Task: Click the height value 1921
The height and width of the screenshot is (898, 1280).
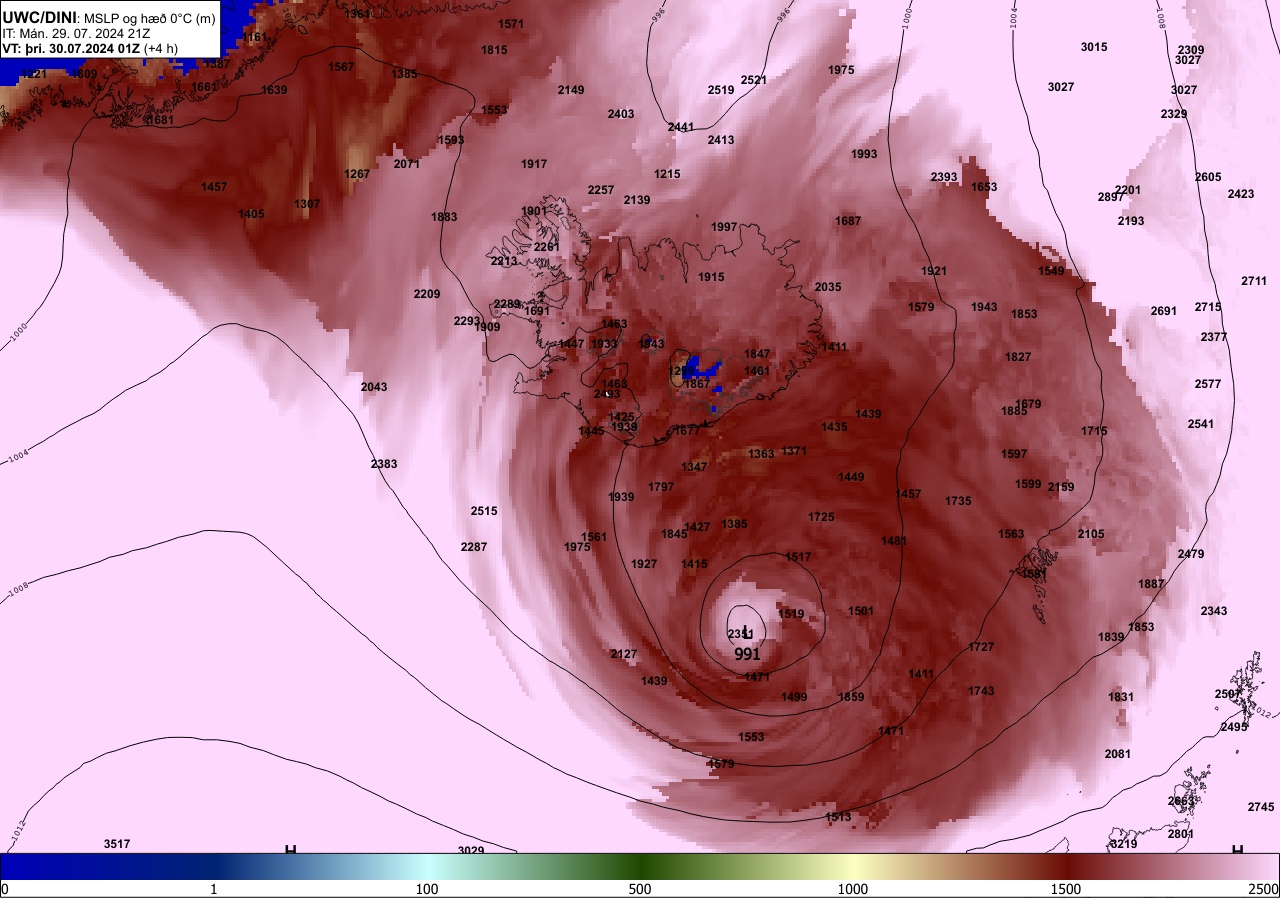Action: (934, 271)
